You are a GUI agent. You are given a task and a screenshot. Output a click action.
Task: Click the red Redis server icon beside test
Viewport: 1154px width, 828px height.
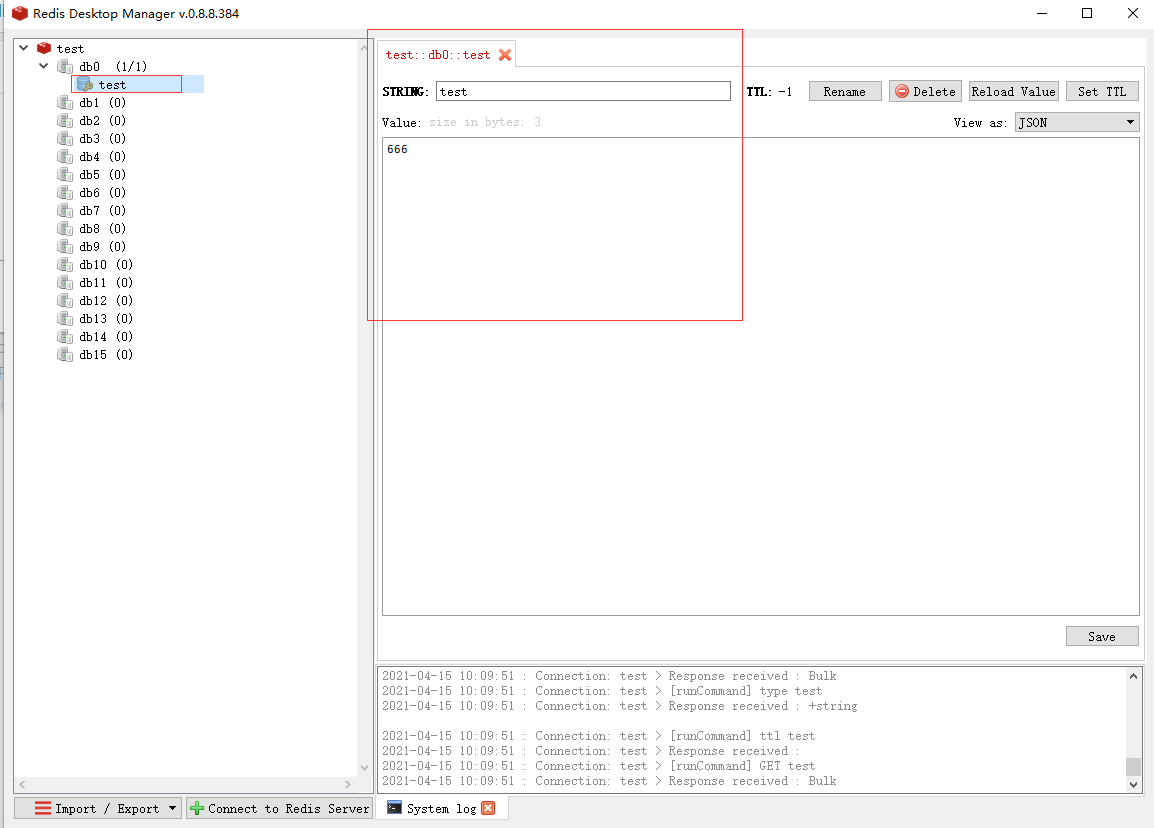point(43,47)
